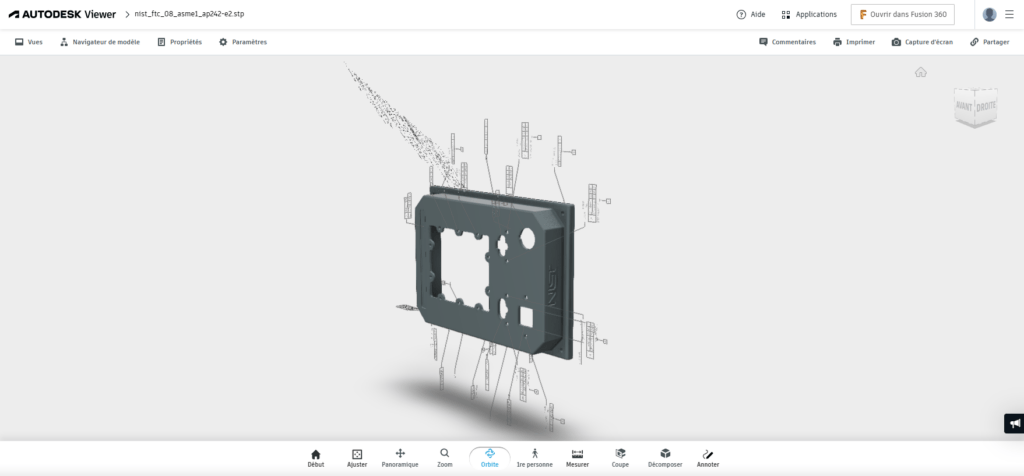
Task: Click the Imprimer print button
Action: [x=854, y=42]
